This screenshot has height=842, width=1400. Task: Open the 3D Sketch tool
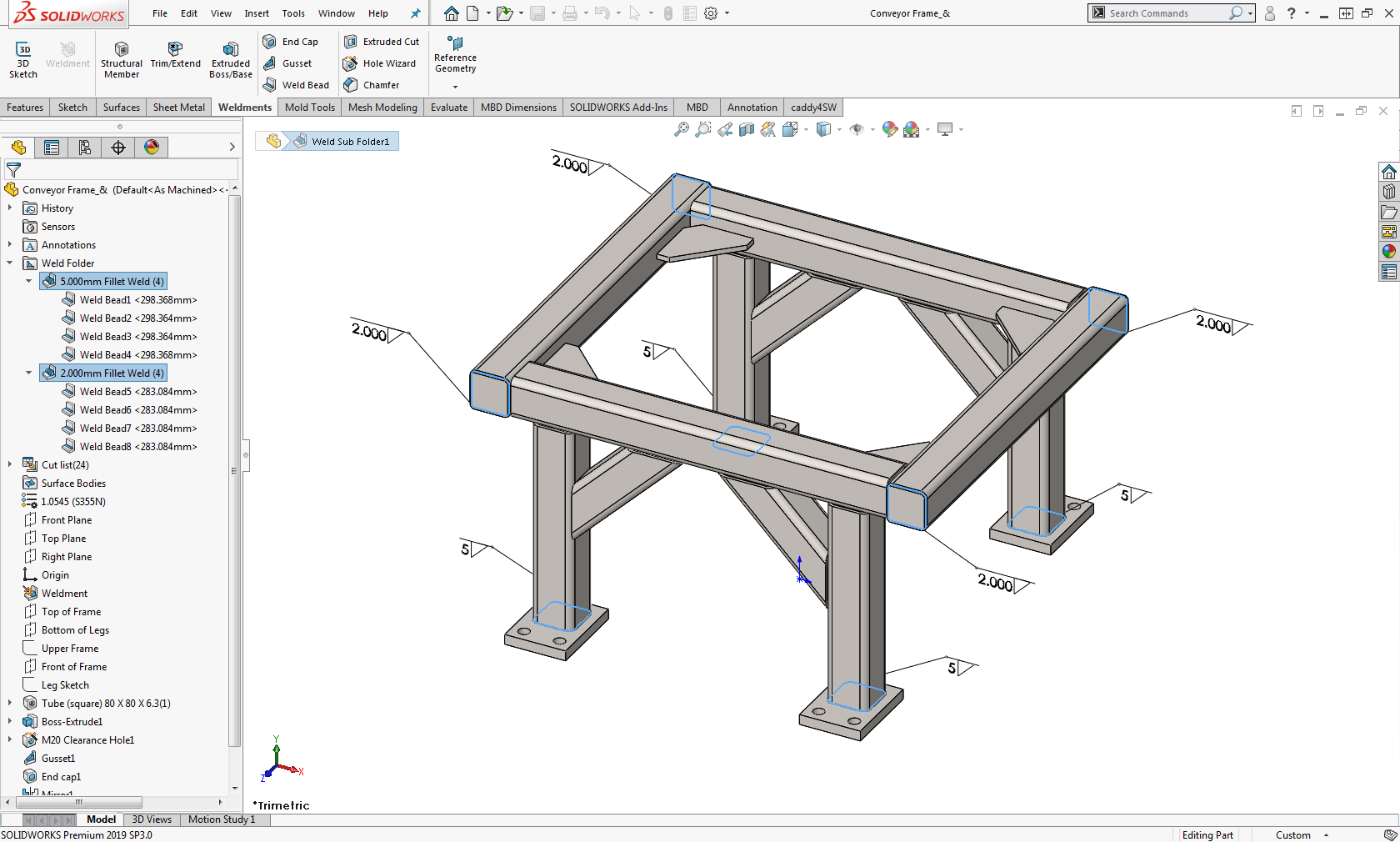tap(23, 58)
